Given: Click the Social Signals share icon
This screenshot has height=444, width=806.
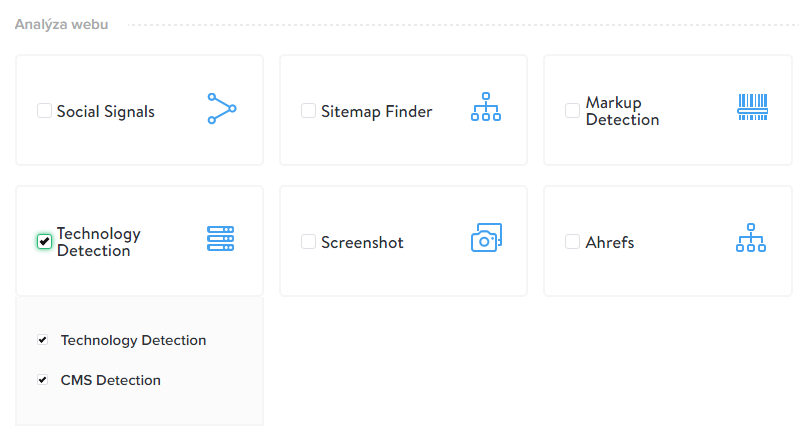Looking at the screenshot, I should (222, 108).
